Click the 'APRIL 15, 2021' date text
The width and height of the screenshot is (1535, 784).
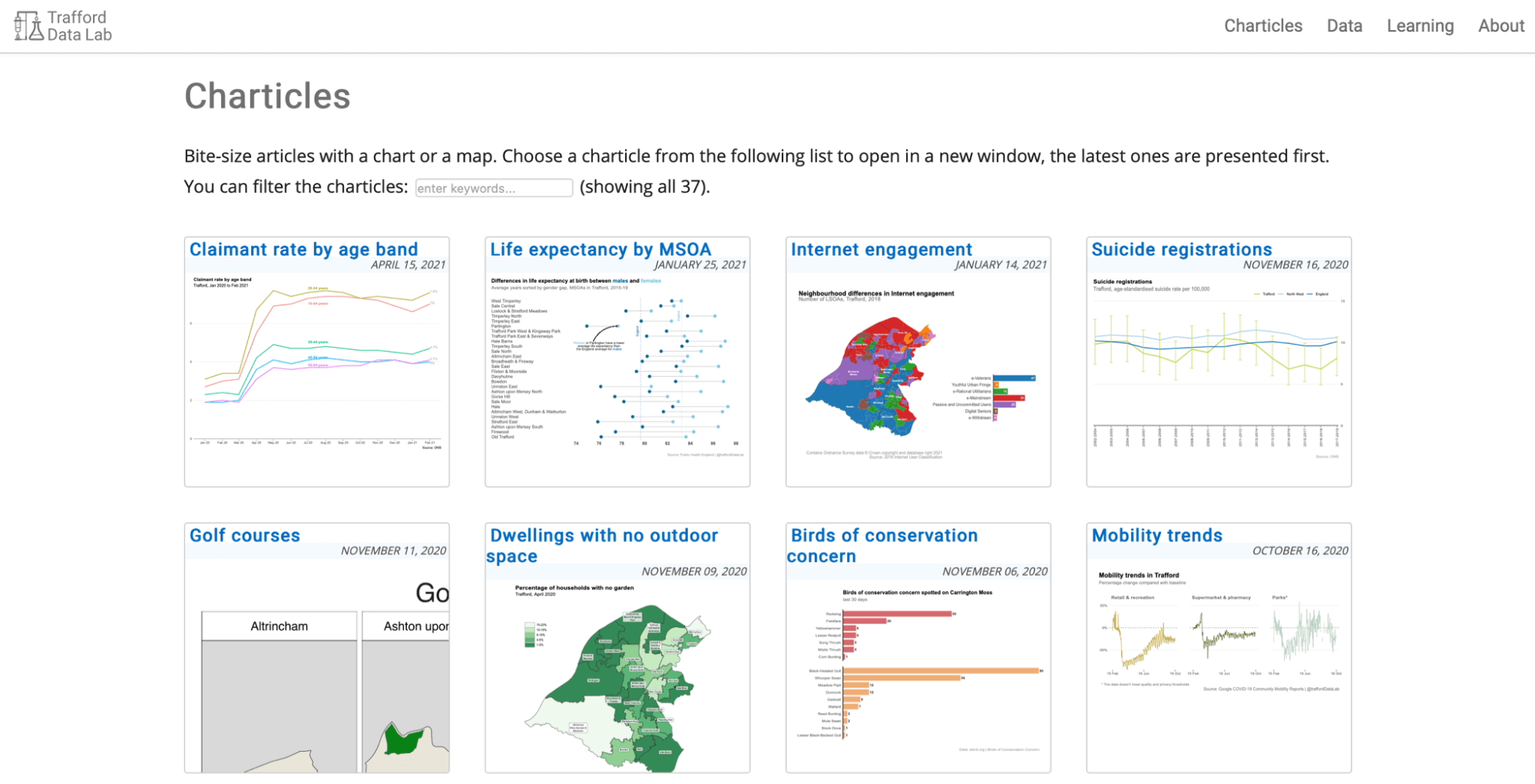409,265
